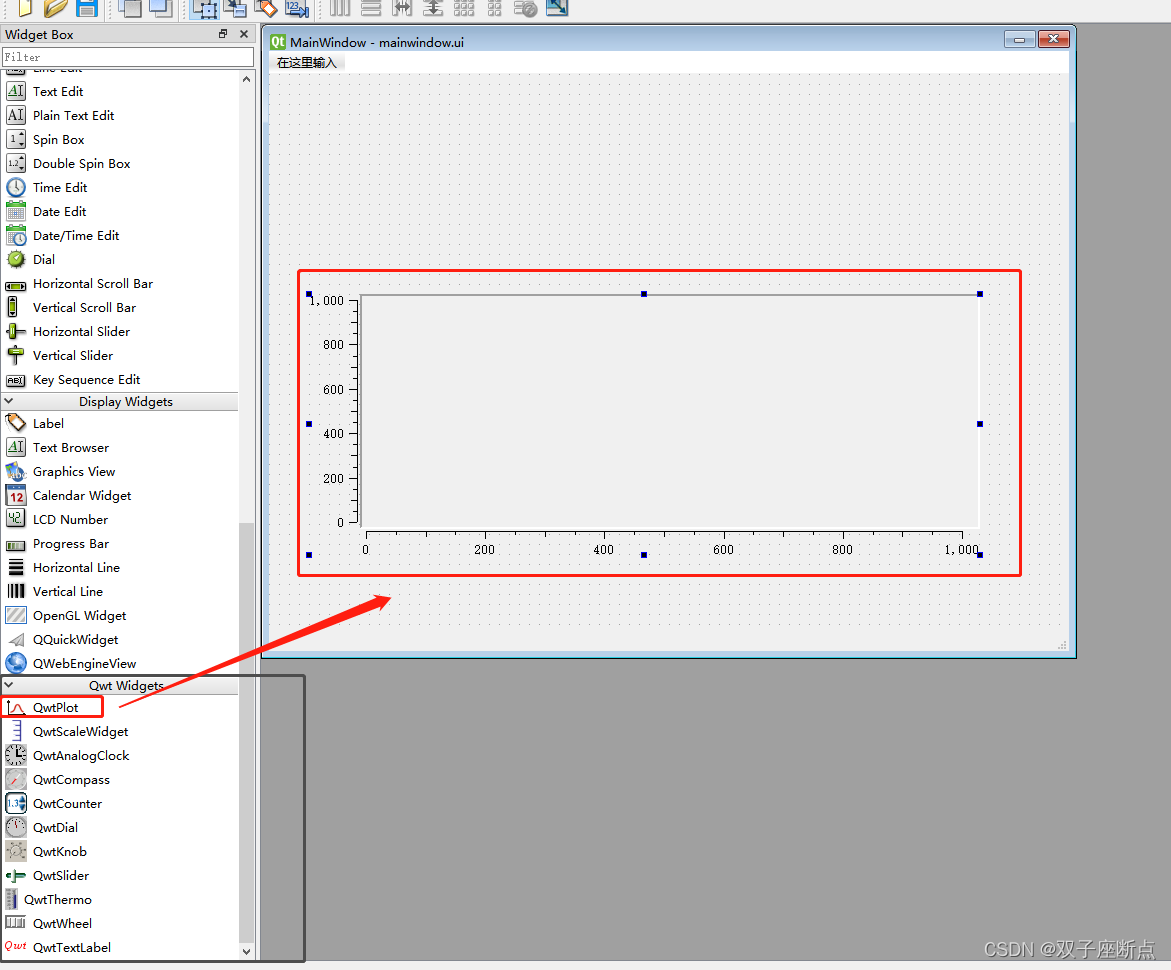Open the 在这里输入 menu placeholder
Image resolution: width=1171 pixels, height=970 pixels.
(x=307, y=63)
